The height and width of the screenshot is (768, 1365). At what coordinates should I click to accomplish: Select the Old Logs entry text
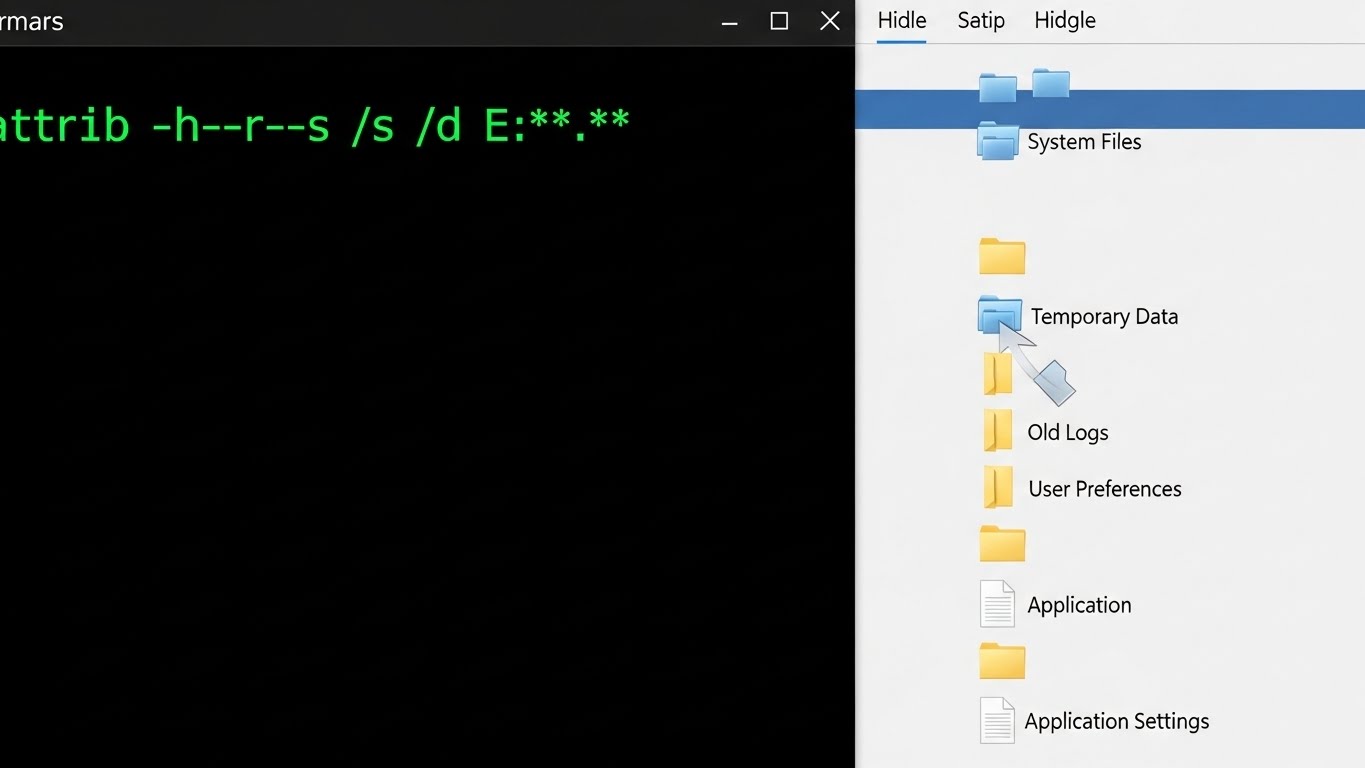pyautogui.click(x=1067, y=433)
